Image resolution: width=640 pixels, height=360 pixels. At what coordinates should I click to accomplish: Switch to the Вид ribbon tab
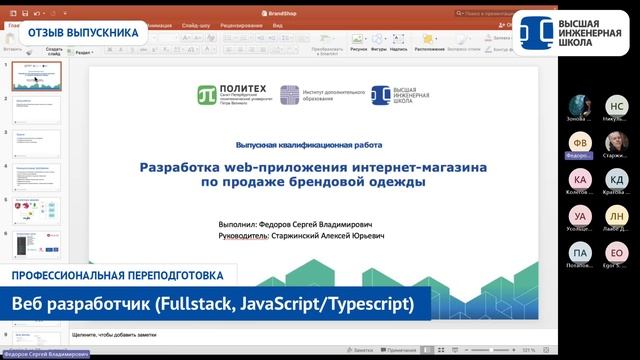pos(278,25)
